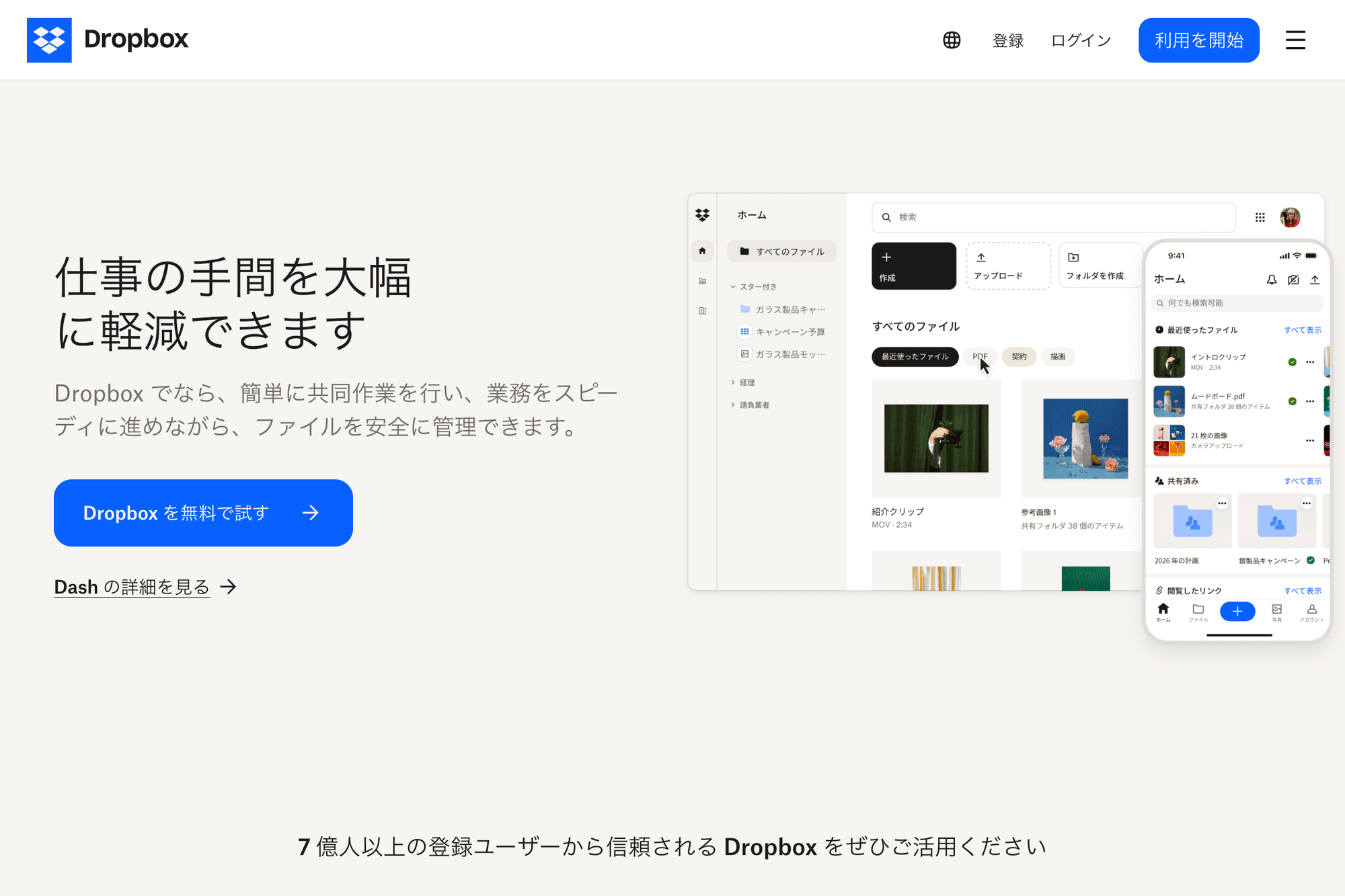Click すべて表示 next to 閲覧したリンク

click(x=1303, y=591)
